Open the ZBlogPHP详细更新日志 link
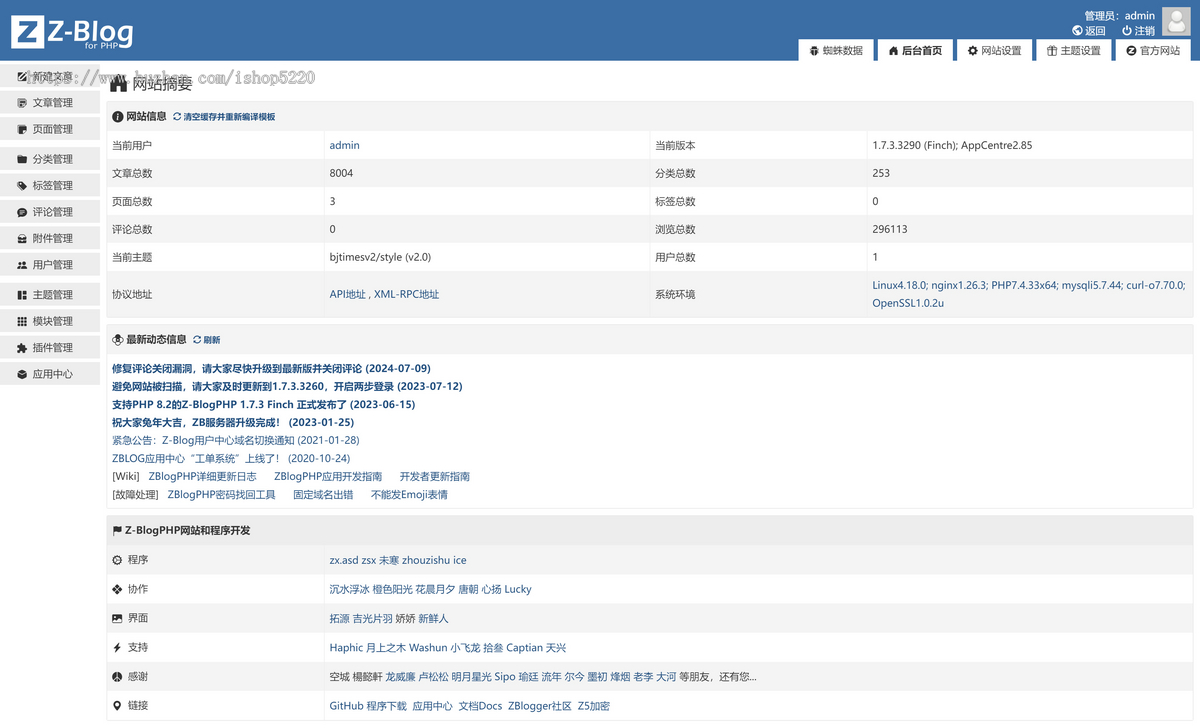This screenshot has height=728, width=1200. tap(202, 476)
